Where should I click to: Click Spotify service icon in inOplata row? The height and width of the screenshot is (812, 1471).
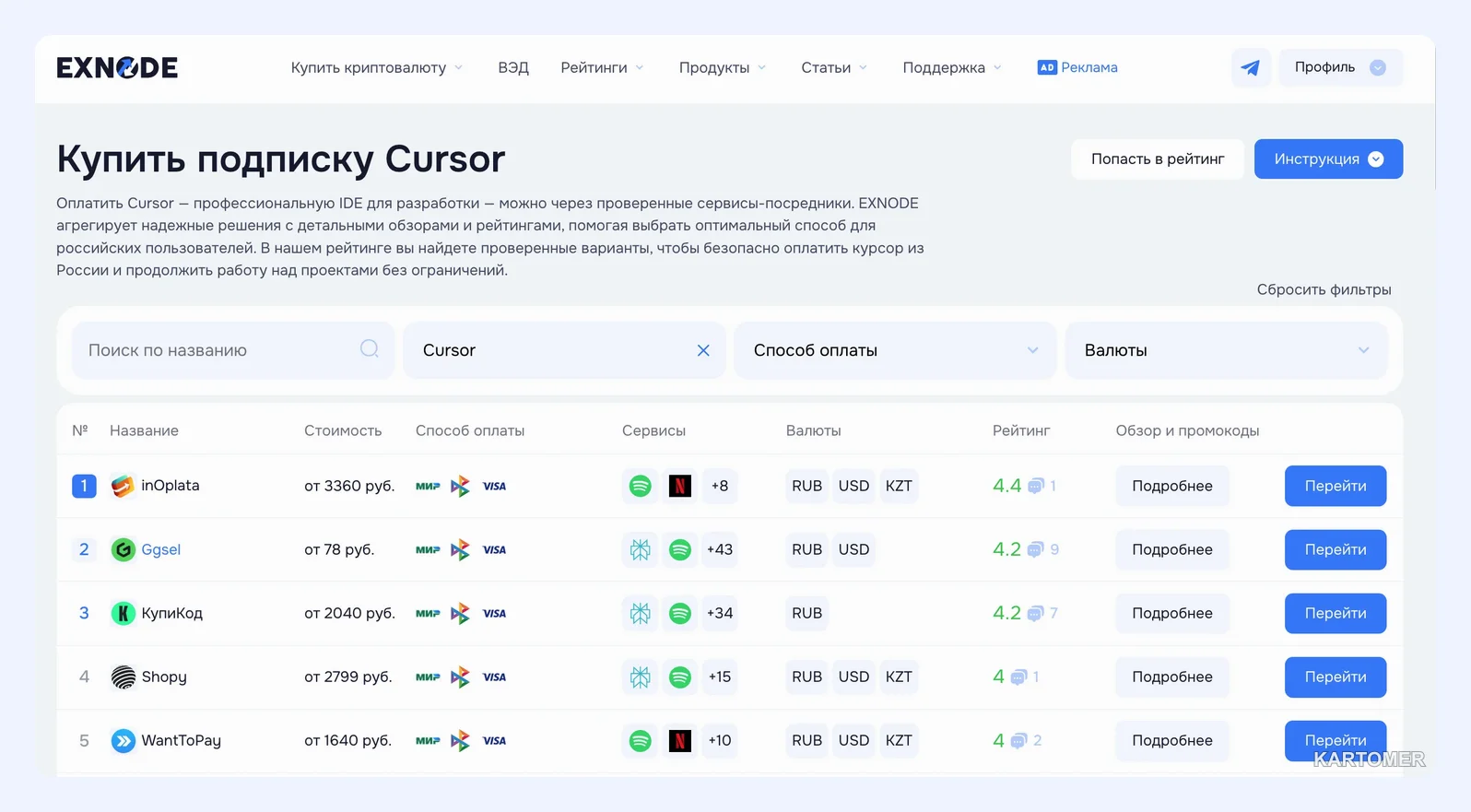[640, 486]
